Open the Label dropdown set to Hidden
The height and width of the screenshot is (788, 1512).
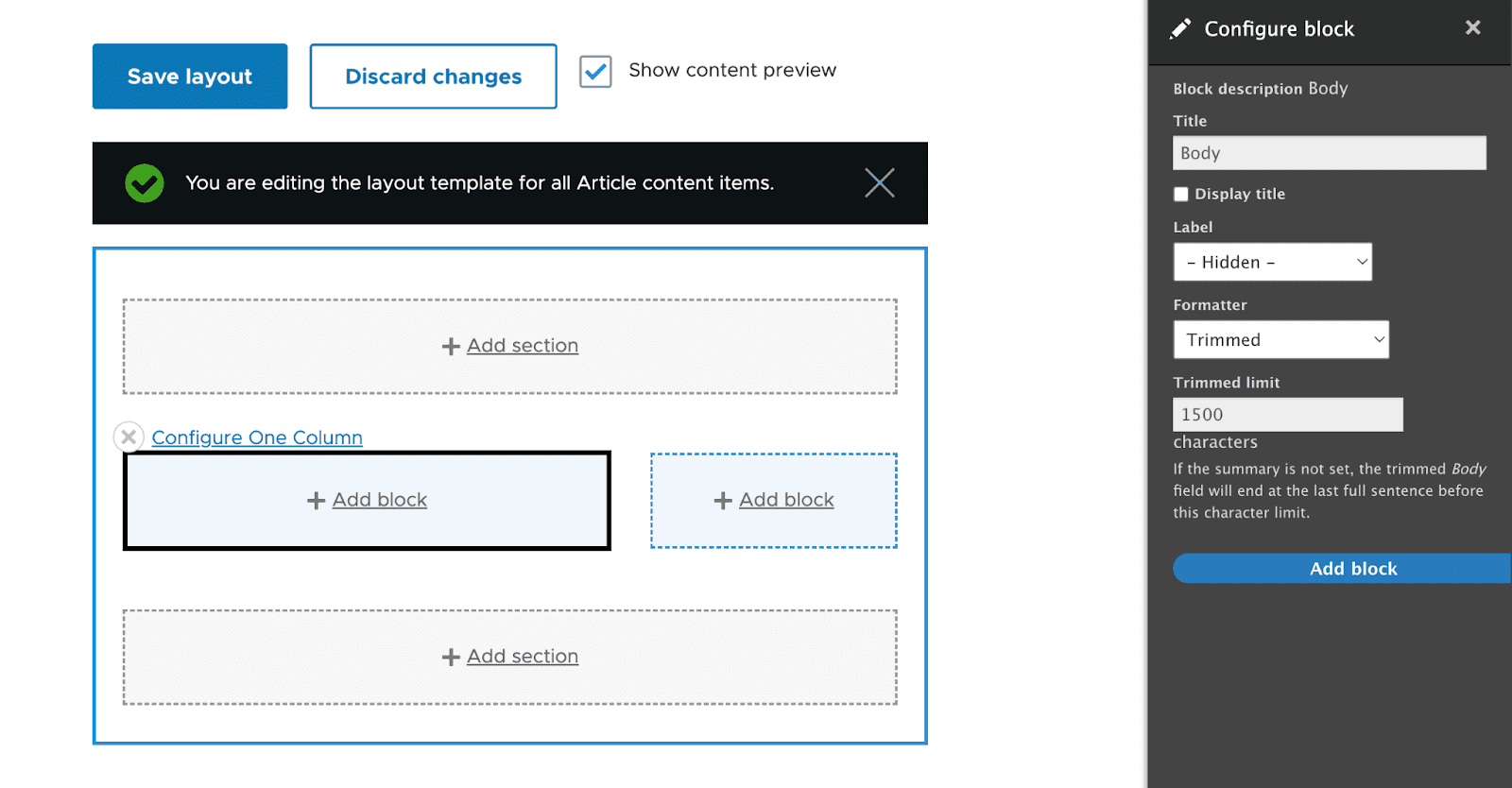tap(1272, 263)
